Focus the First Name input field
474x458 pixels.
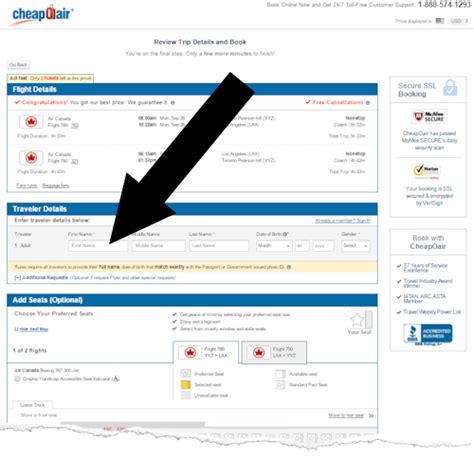[x=98, y=246]
